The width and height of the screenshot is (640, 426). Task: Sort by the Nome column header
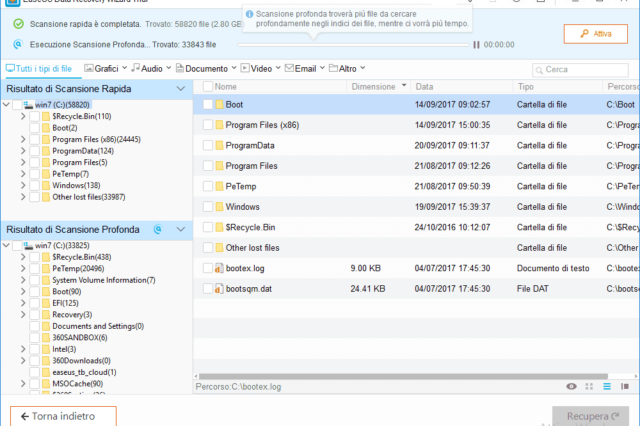tap(225, 87)
